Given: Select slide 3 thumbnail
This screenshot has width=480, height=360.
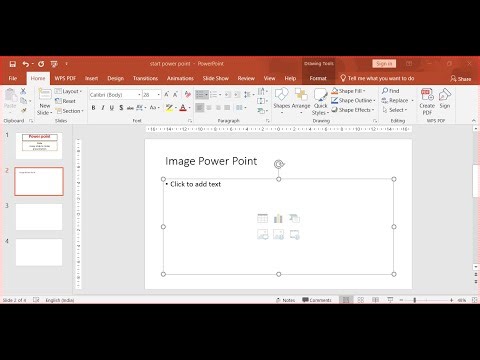Looking at the screenshot, I should click(39, 217).
